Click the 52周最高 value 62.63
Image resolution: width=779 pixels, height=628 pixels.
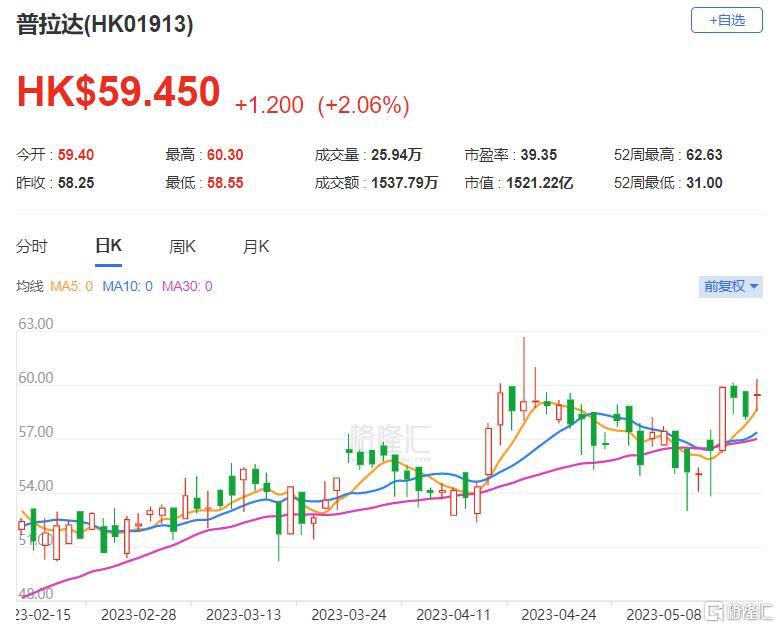pyautogui.click(x=704, y=155)
